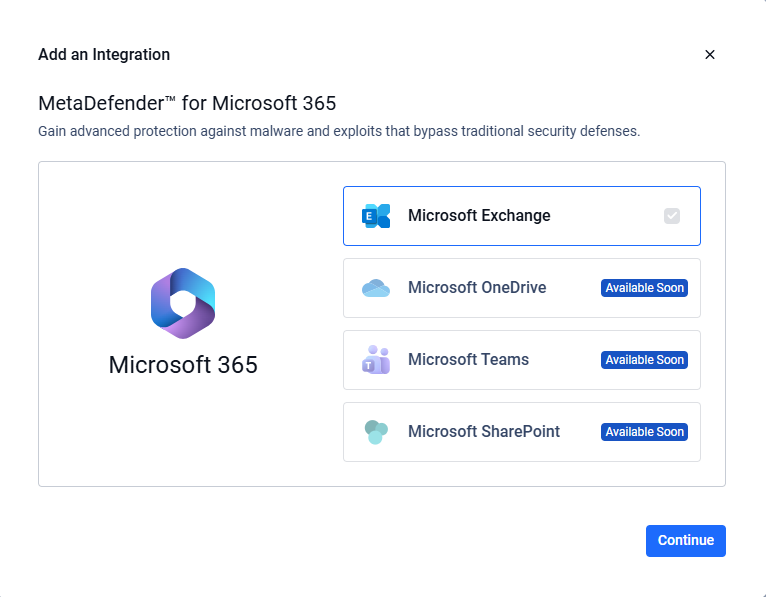Click the Microsoft SharePoint icon
766x597 pixels.
pos(376,432)
